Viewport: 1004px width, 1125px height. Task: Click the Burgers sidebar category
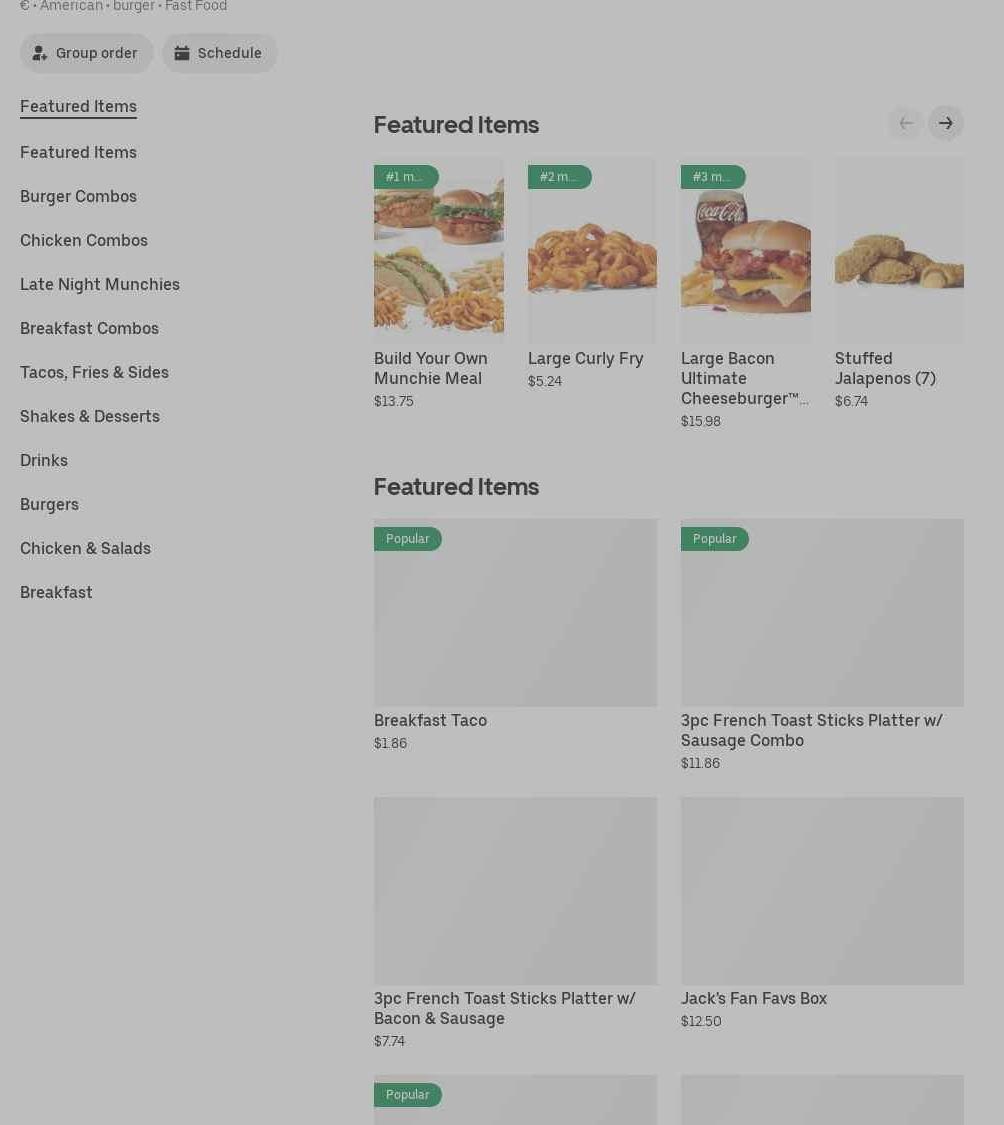point(49,504)
